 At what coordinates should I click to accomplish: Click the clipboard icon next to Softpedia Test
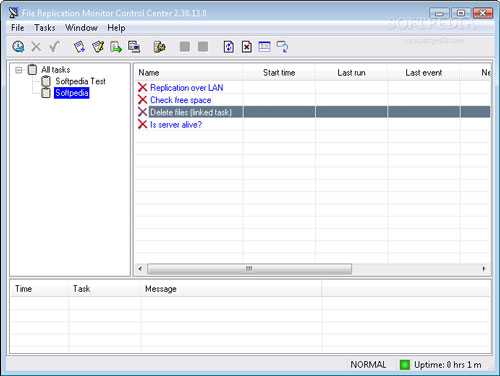coord(46,81)
